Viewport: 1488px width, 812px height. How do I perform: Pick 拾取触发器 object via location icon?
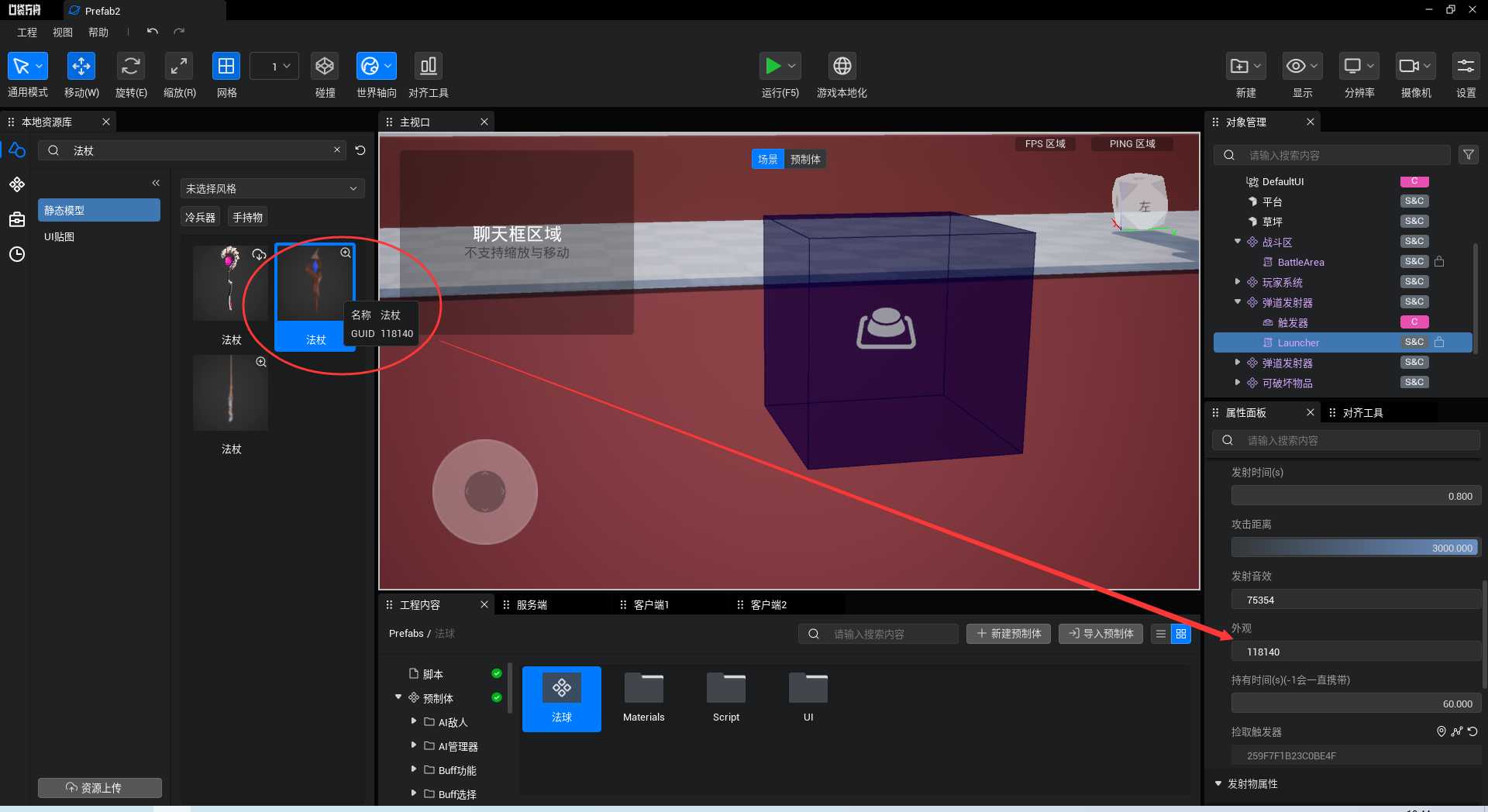point(1441,731)
